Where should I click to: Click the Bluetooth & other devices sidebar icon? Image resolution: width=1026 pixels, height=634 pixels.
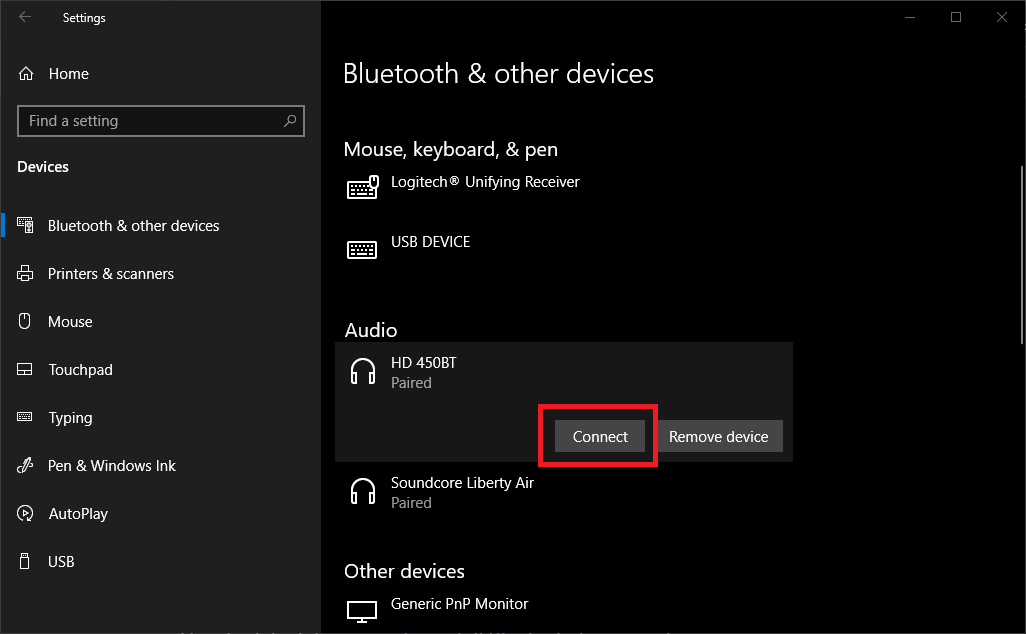coord(25,225)
